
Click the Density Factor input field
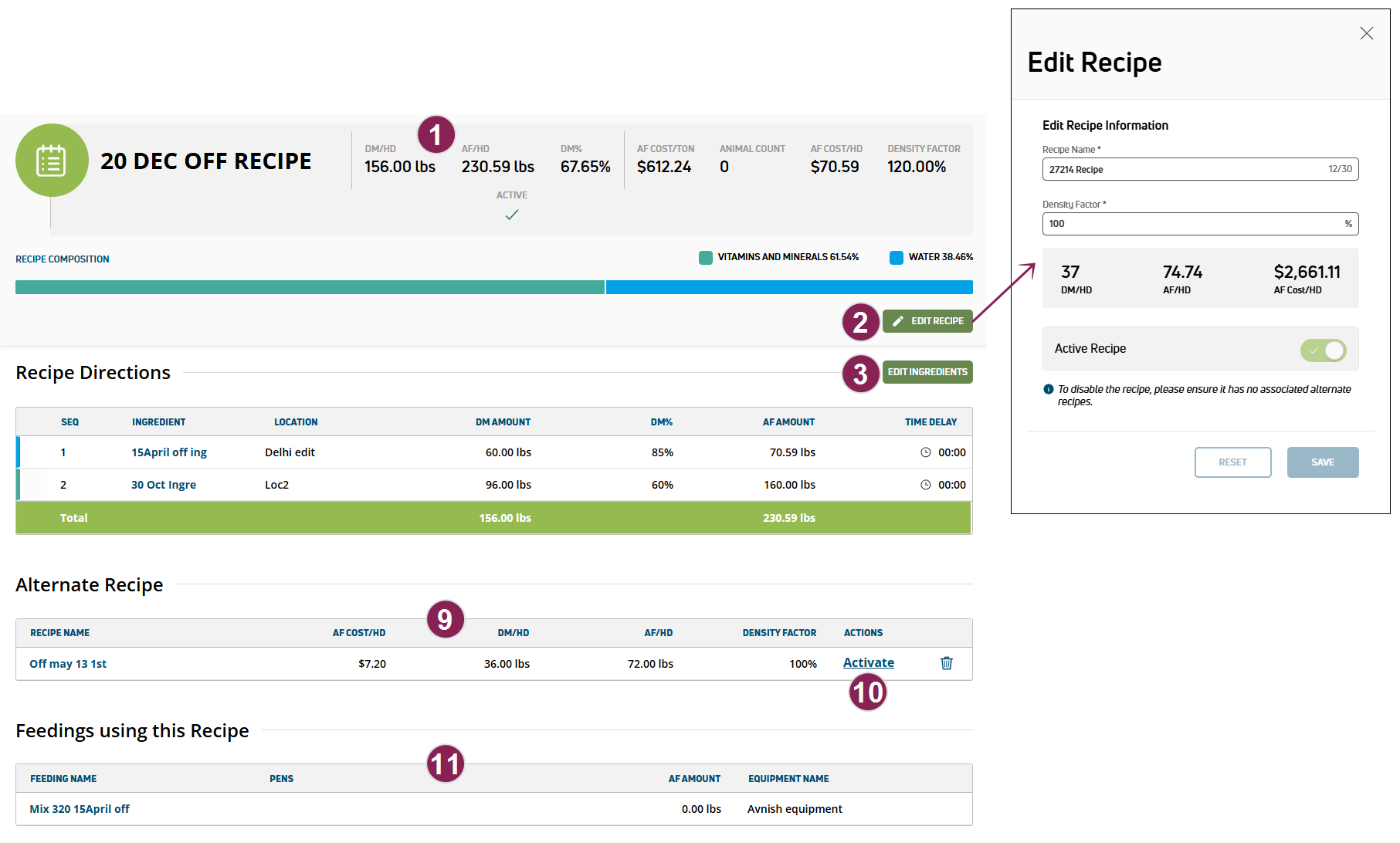1189,224
